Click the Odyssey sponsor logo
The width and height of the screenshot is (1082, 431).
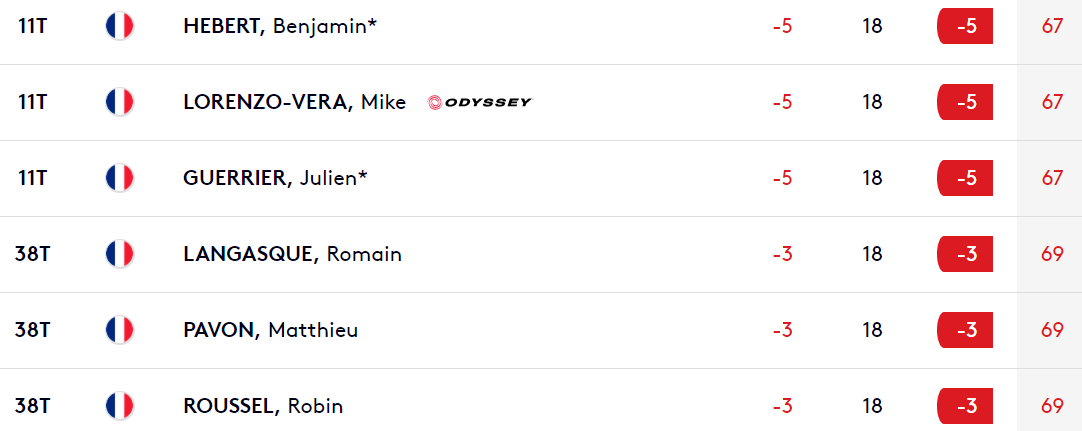point(480,103)
